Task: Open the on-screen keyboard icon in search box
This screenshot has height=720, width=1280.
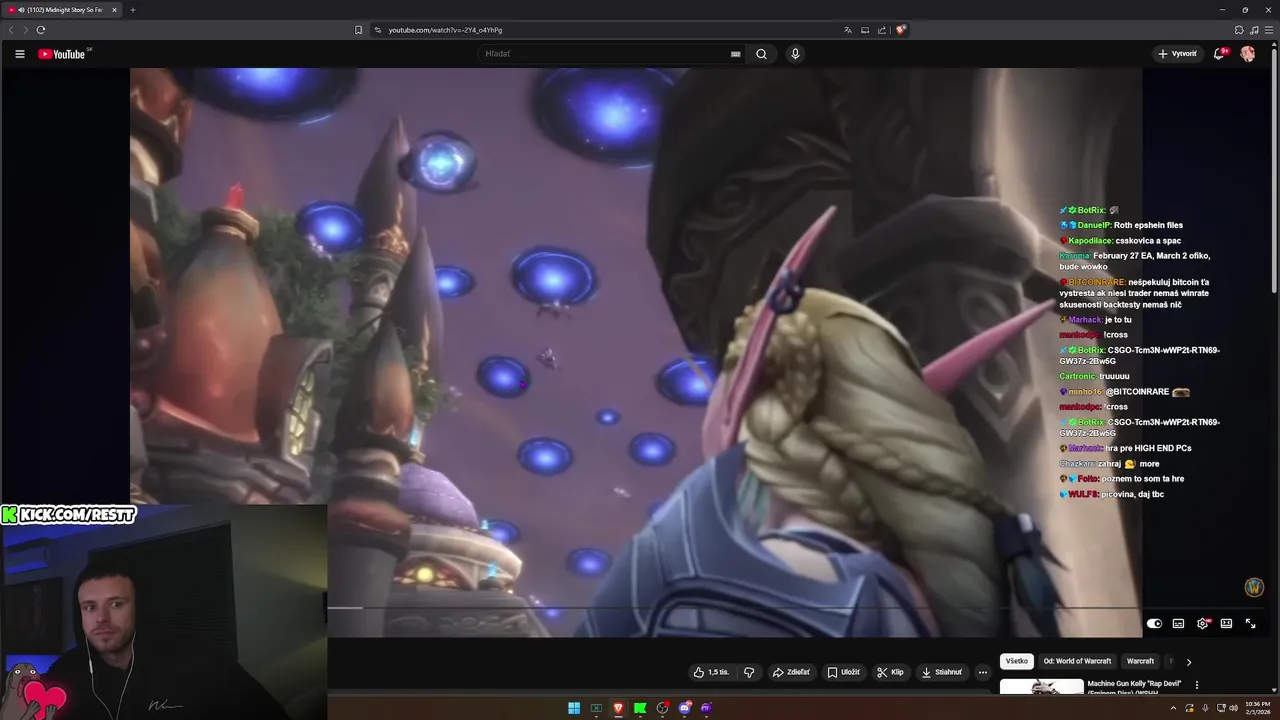Action: 736,54
